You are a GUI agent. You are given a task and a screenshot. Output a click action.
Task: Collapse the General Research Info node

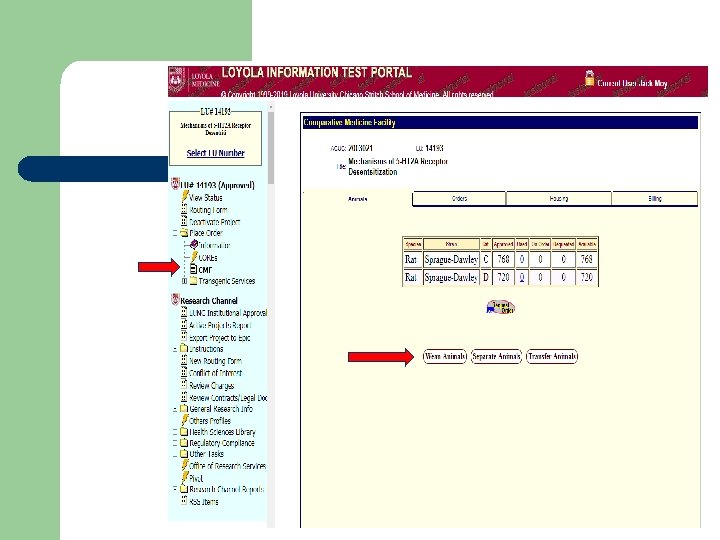point(174,409)
